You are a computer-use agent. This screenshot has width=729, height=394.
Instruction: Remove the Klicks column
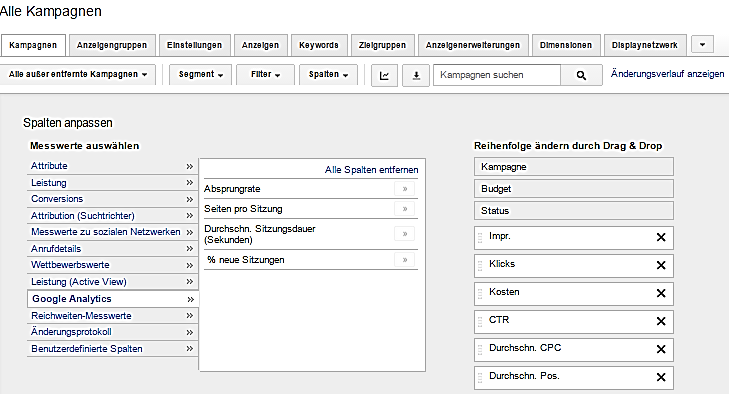pyautogui.click(x=661, y=265)
